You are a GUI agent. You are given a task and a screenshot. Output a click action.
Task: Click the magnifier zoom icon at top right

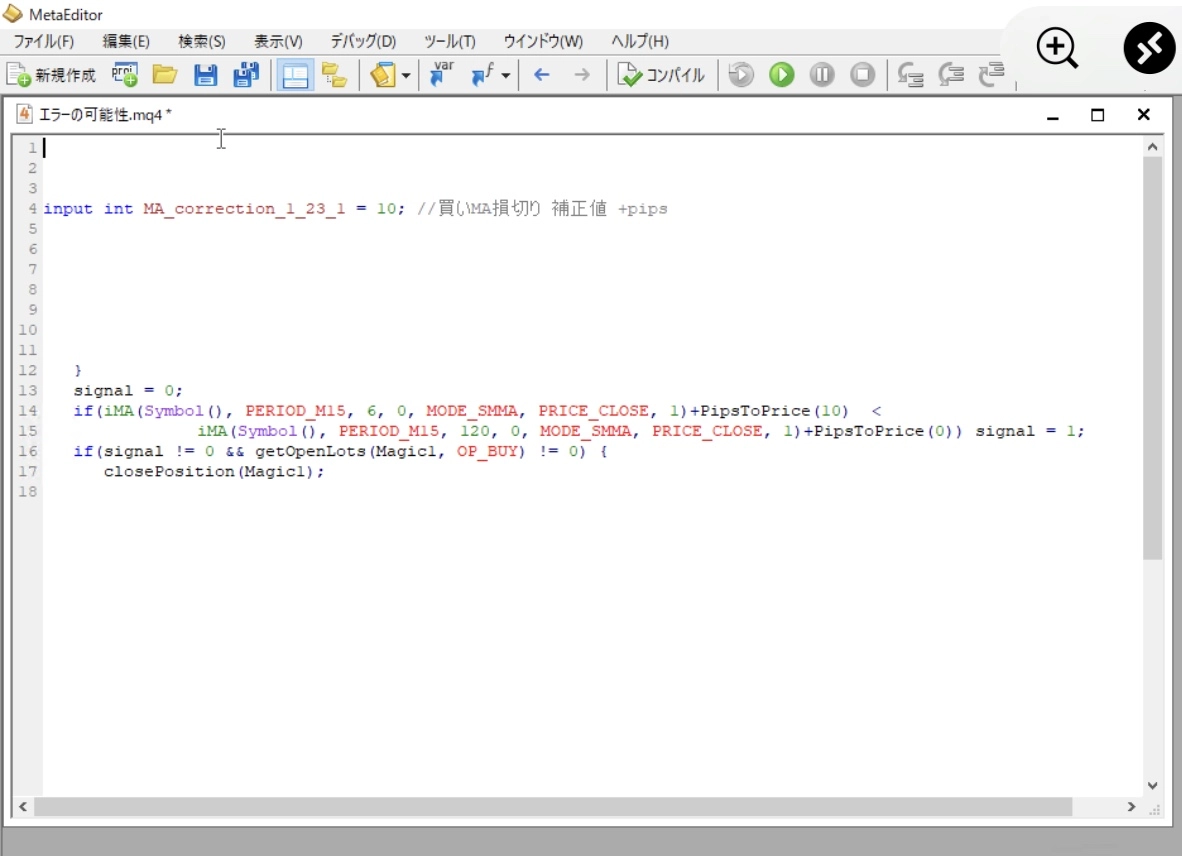coord(1057,48)
